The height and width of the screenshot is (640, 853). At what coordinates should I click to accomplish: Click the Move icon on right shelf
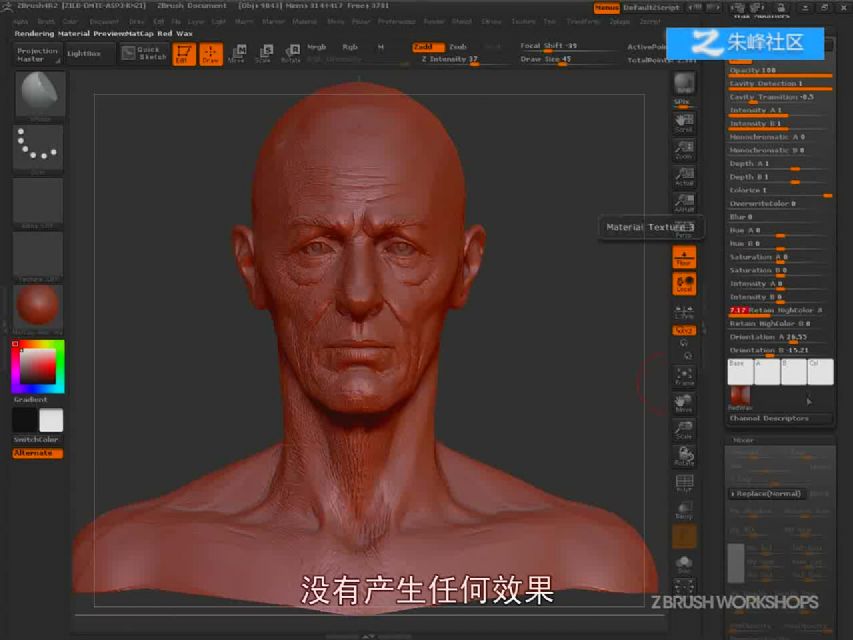(684, 403)
